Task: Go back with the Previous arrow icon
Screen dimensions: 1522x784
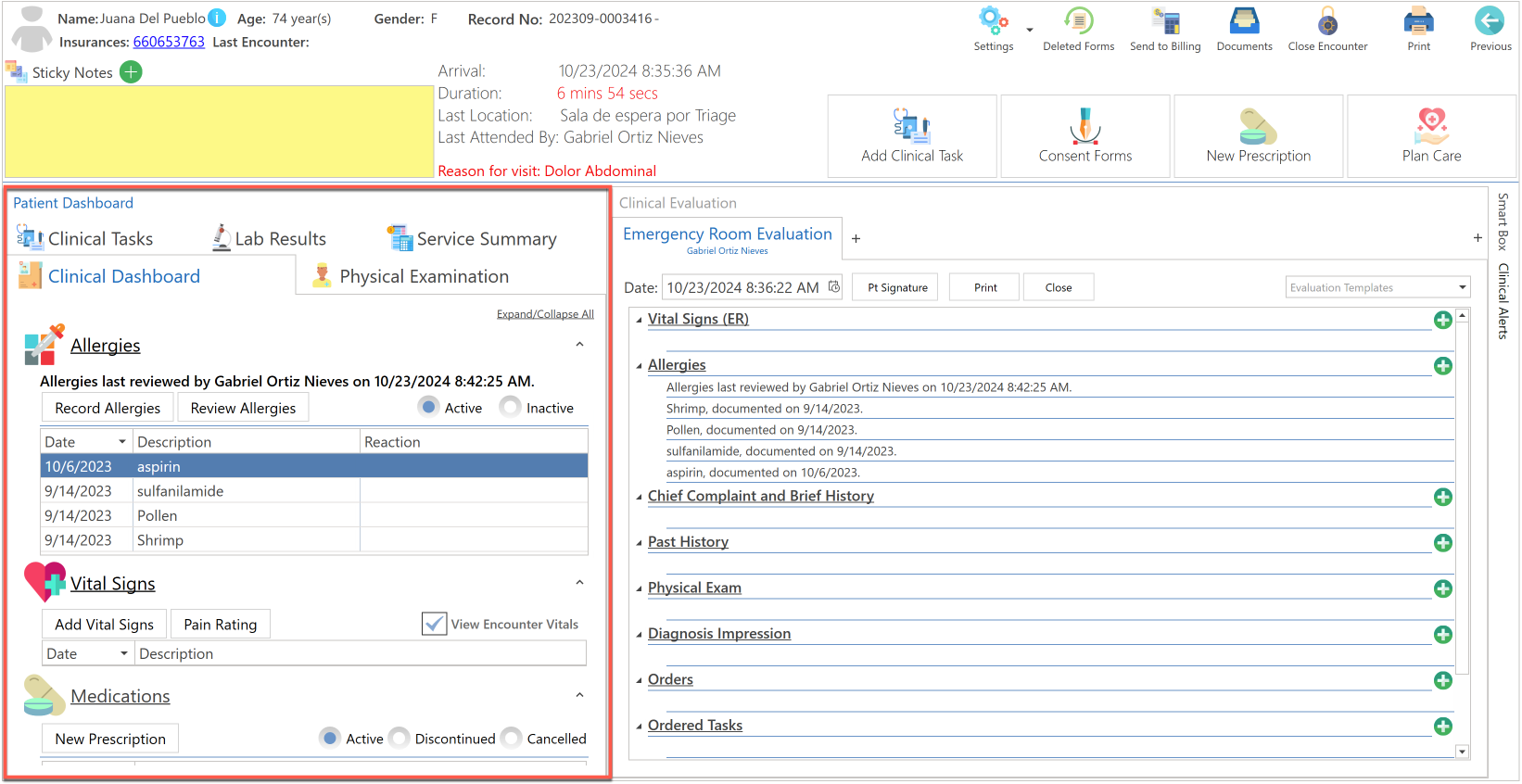Action: coord(1490,20)
